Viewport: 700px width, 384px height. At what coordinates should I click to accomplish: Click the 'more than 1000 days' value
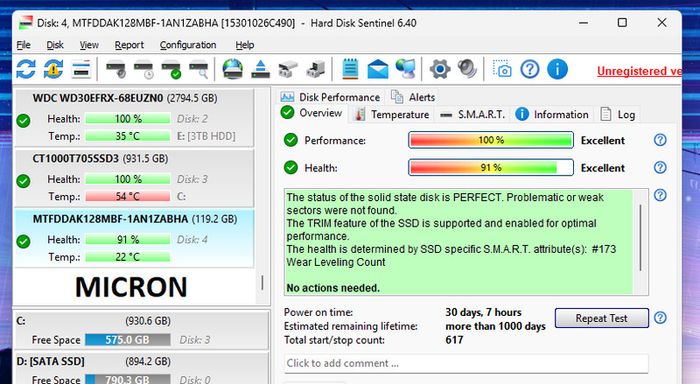pyautogui.click(x=496, y=326)
